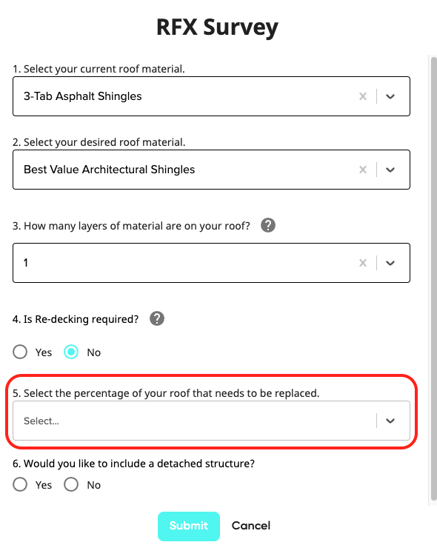Click the Best Value Architectural Shingles field
Screen dimensions: 437x545
211,170
